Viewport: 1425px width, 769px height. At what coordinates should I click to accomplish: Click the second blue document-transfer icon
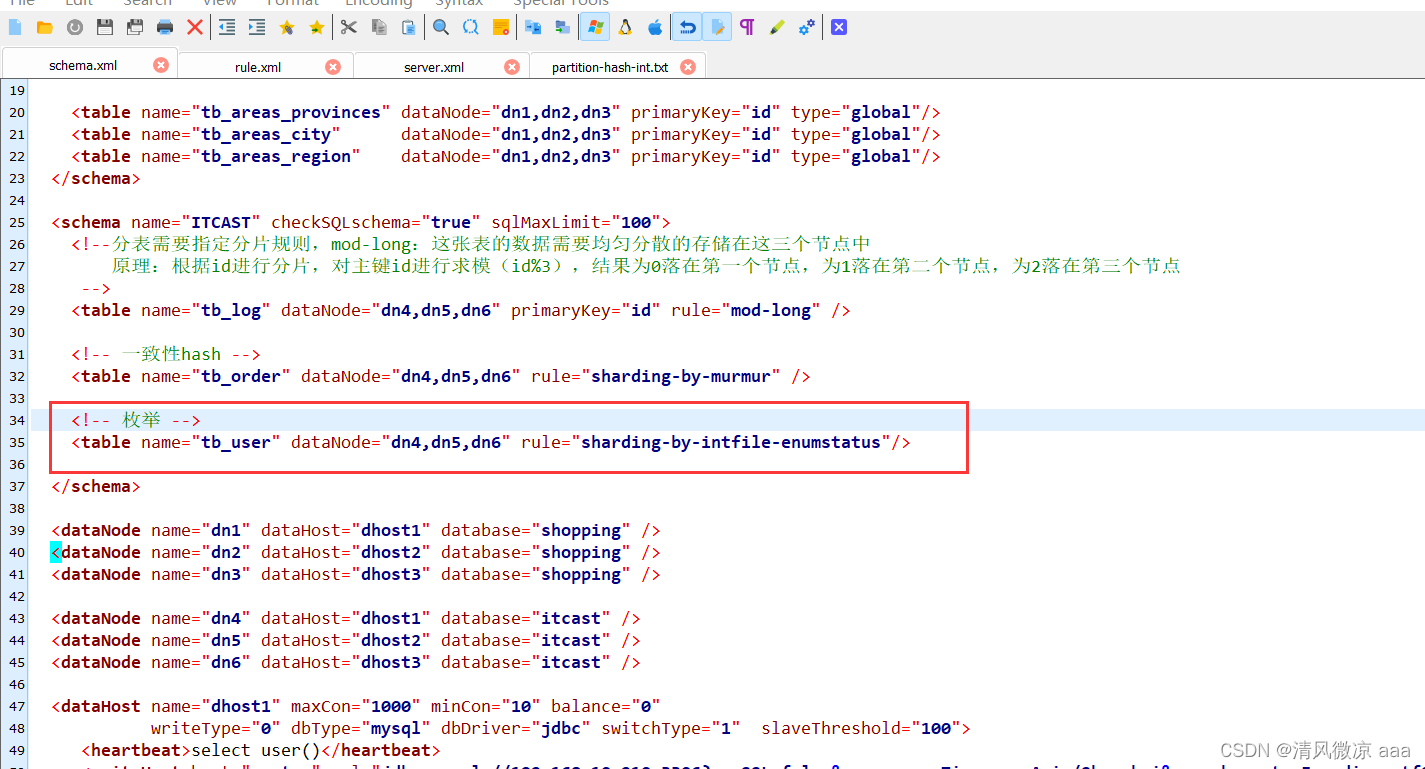click(x=563, y=28)
